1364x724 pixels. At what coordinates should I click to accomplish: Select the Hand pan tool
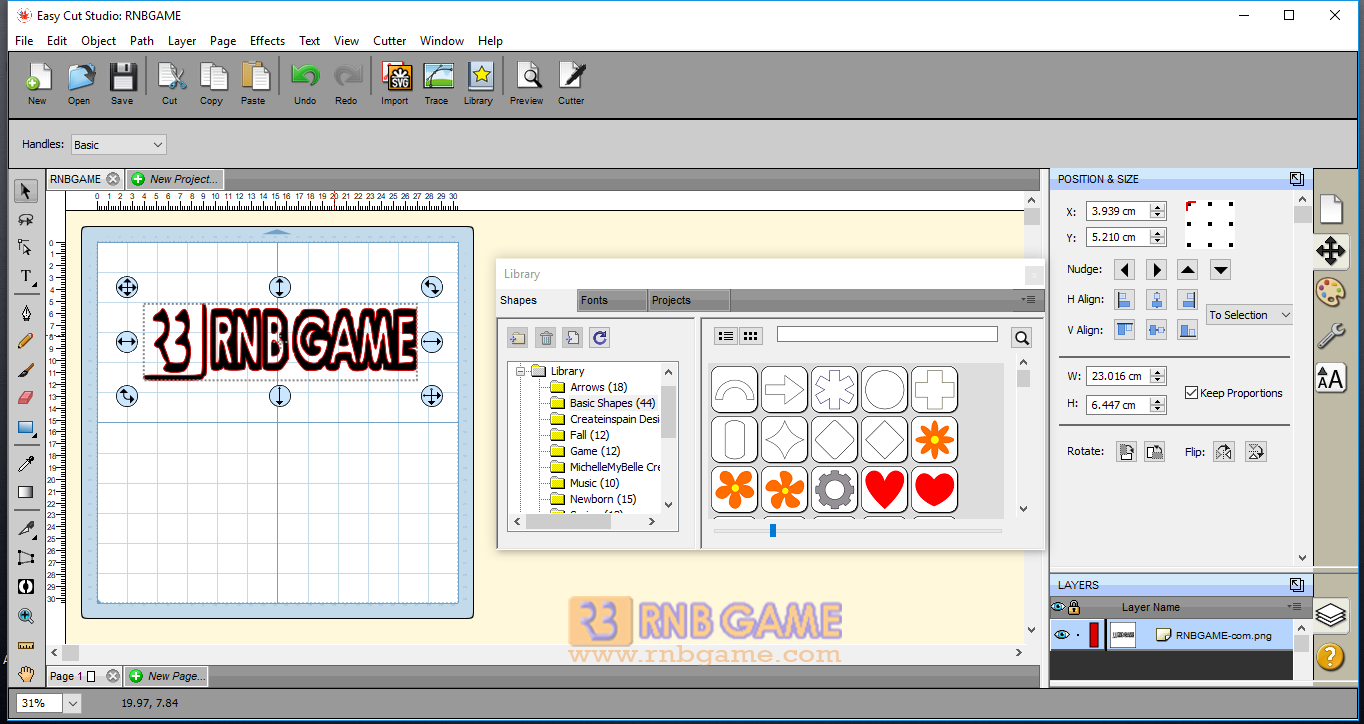(x=26, y=674)
